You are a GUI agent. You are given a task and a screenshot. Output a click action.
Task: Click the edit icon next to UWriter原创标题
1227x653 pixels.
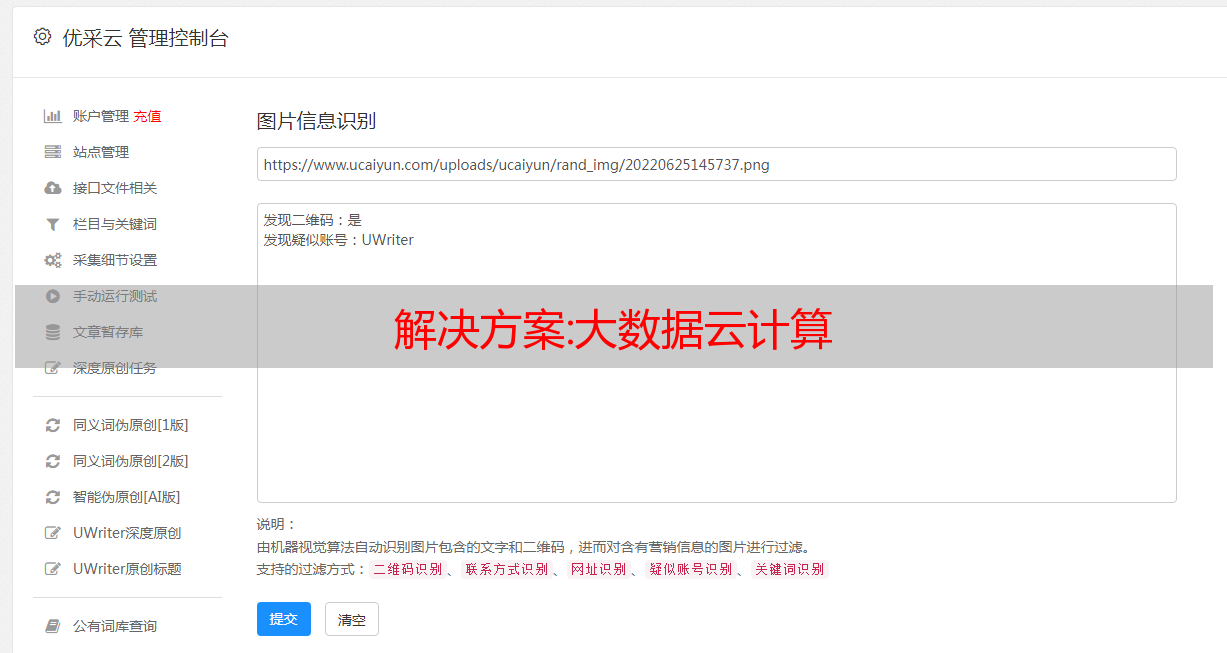(x=53, y=569)
